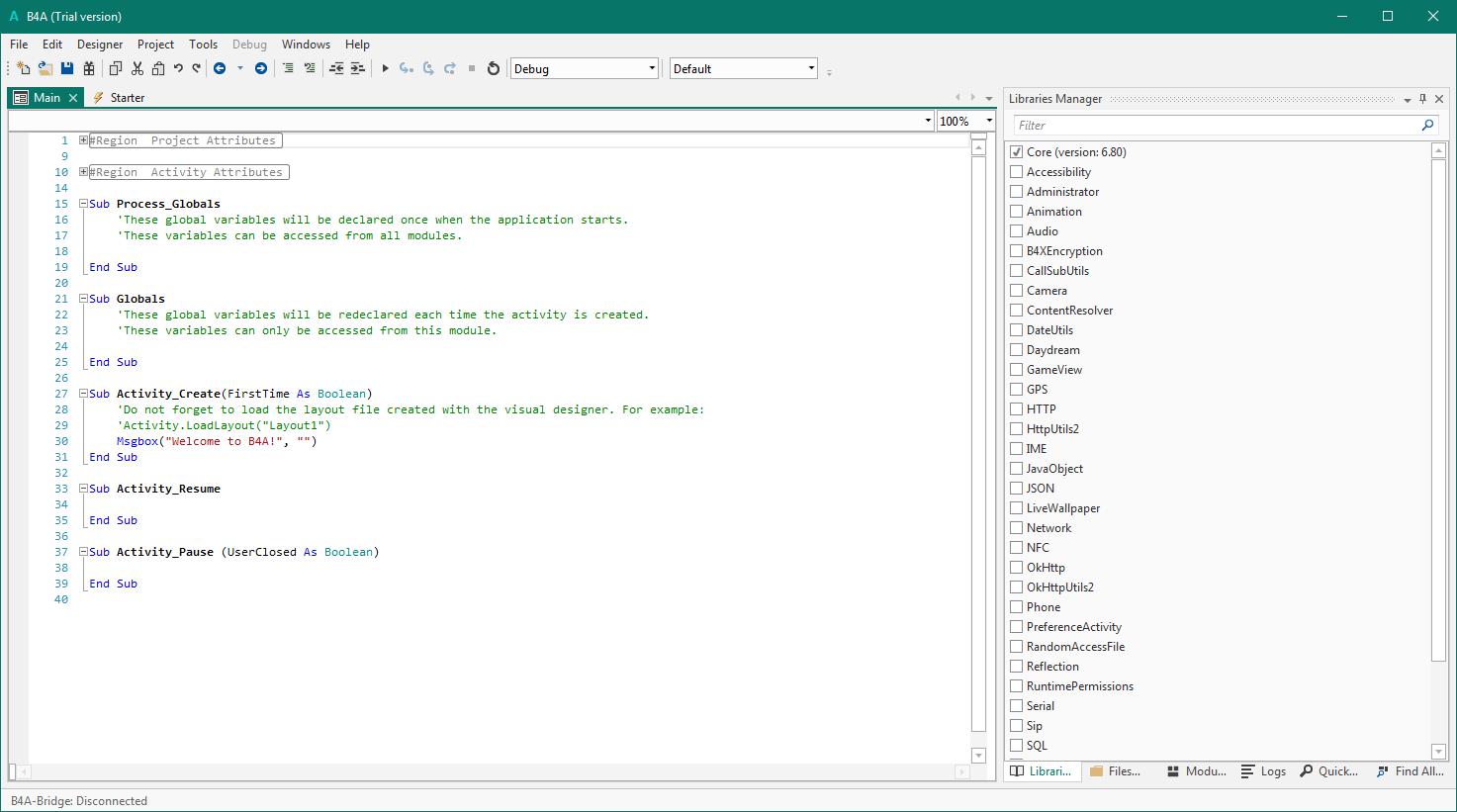Uncheck the Core (version: 6.80) library
1457x812 pixels.
pos(1016,152)
